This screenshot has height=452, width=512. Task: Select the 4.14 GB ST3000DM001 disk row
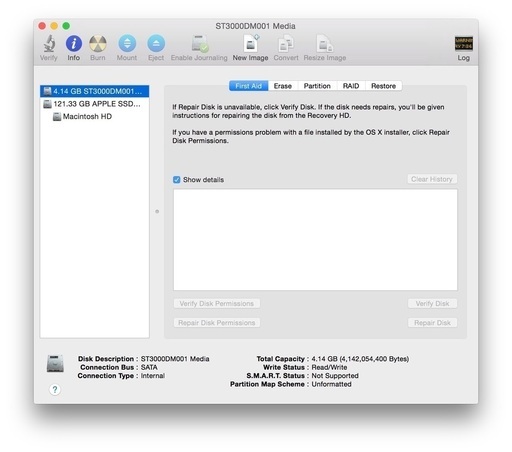click(x=95, y=91)
